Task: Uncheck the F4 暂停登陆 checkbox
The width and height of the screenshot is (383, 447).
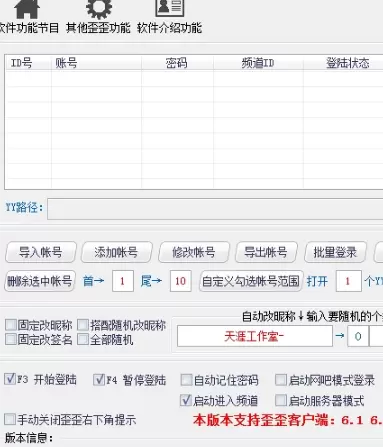Action: (99, 379)
